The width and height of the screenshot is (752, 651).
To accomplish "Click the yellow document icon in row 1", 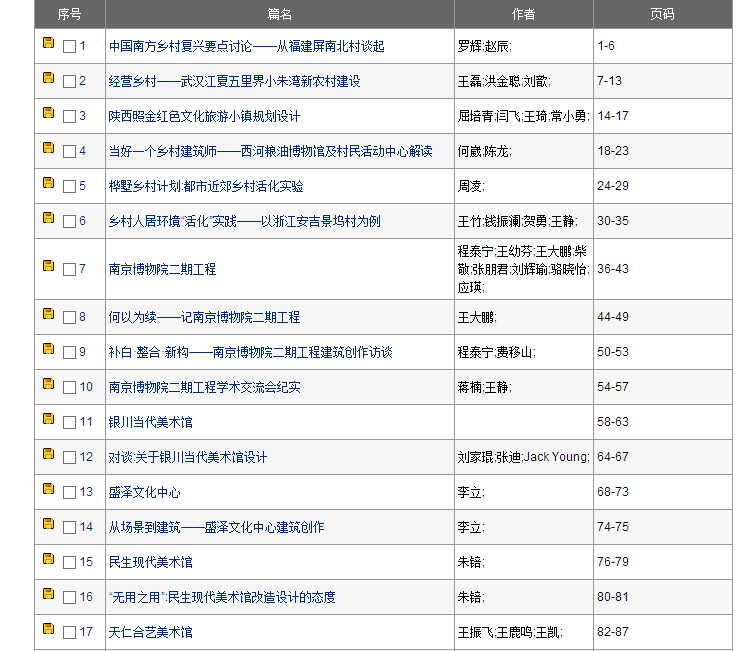I will pyautogui.click(x=48, y=43).
